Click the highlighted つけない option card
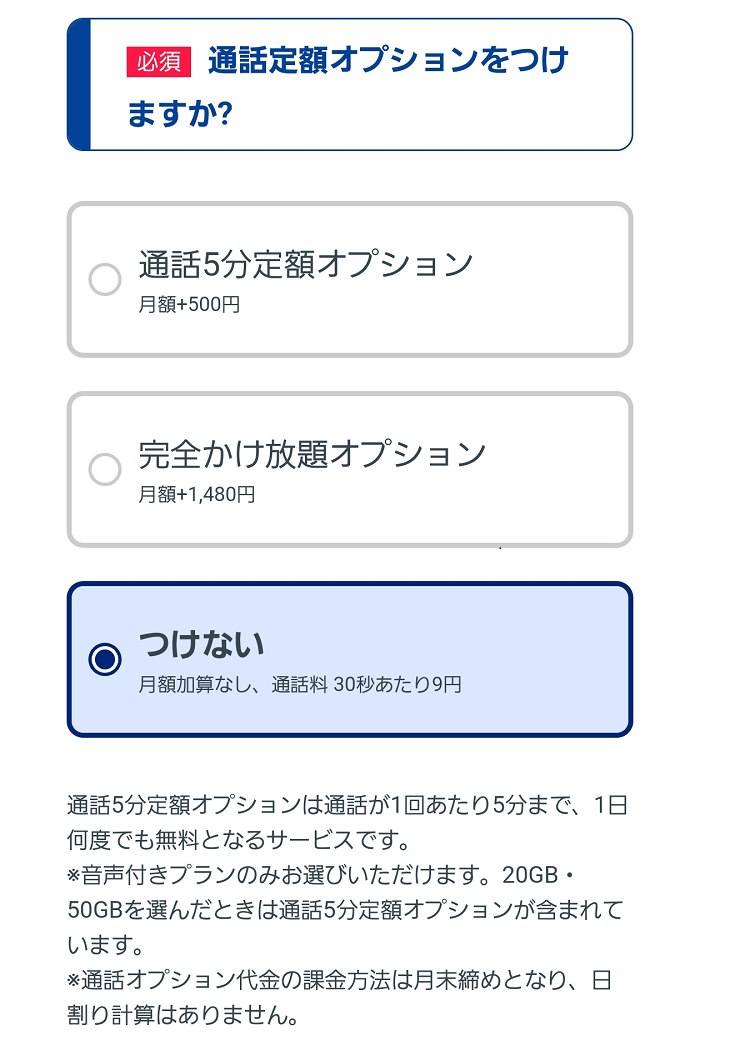This screenshot has height=1064, width=730. point(348,658)
